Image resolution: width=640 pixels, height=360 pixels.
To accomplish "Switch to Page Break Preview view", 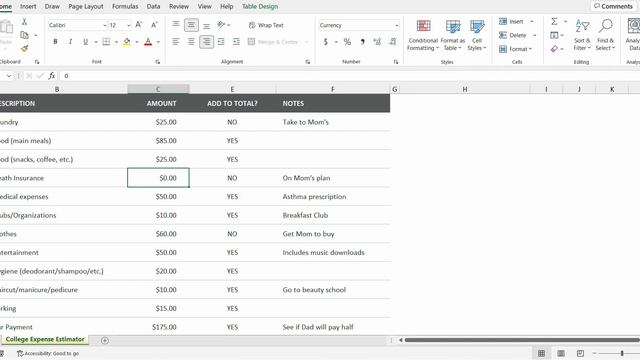I will [580, 353].
